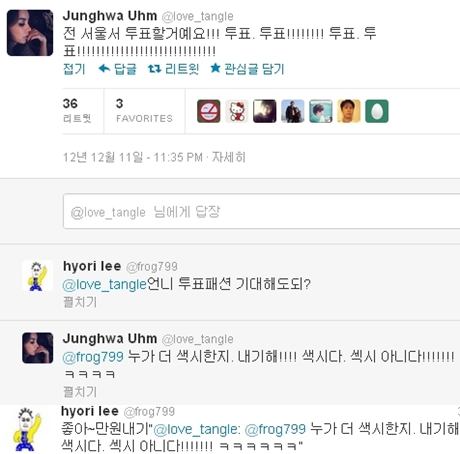Open the no-smoking sign avatar among retweeters
The image size is (460, 454).
209,111
